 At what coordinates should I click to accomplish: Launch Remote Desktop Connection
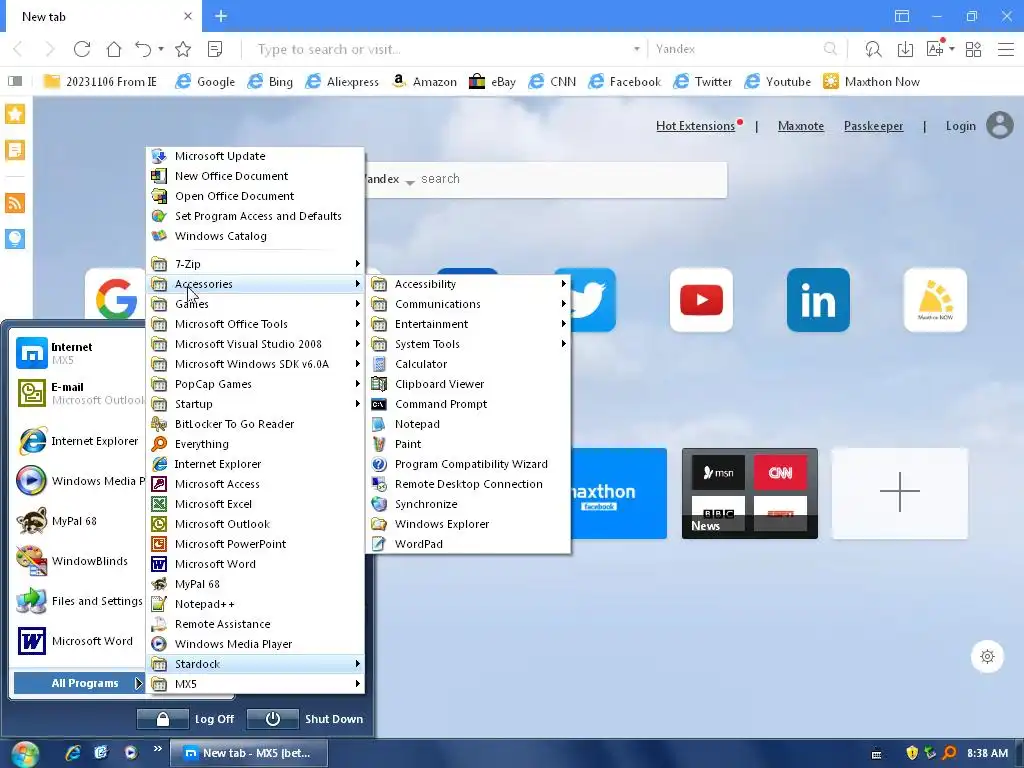pos(468,484)
